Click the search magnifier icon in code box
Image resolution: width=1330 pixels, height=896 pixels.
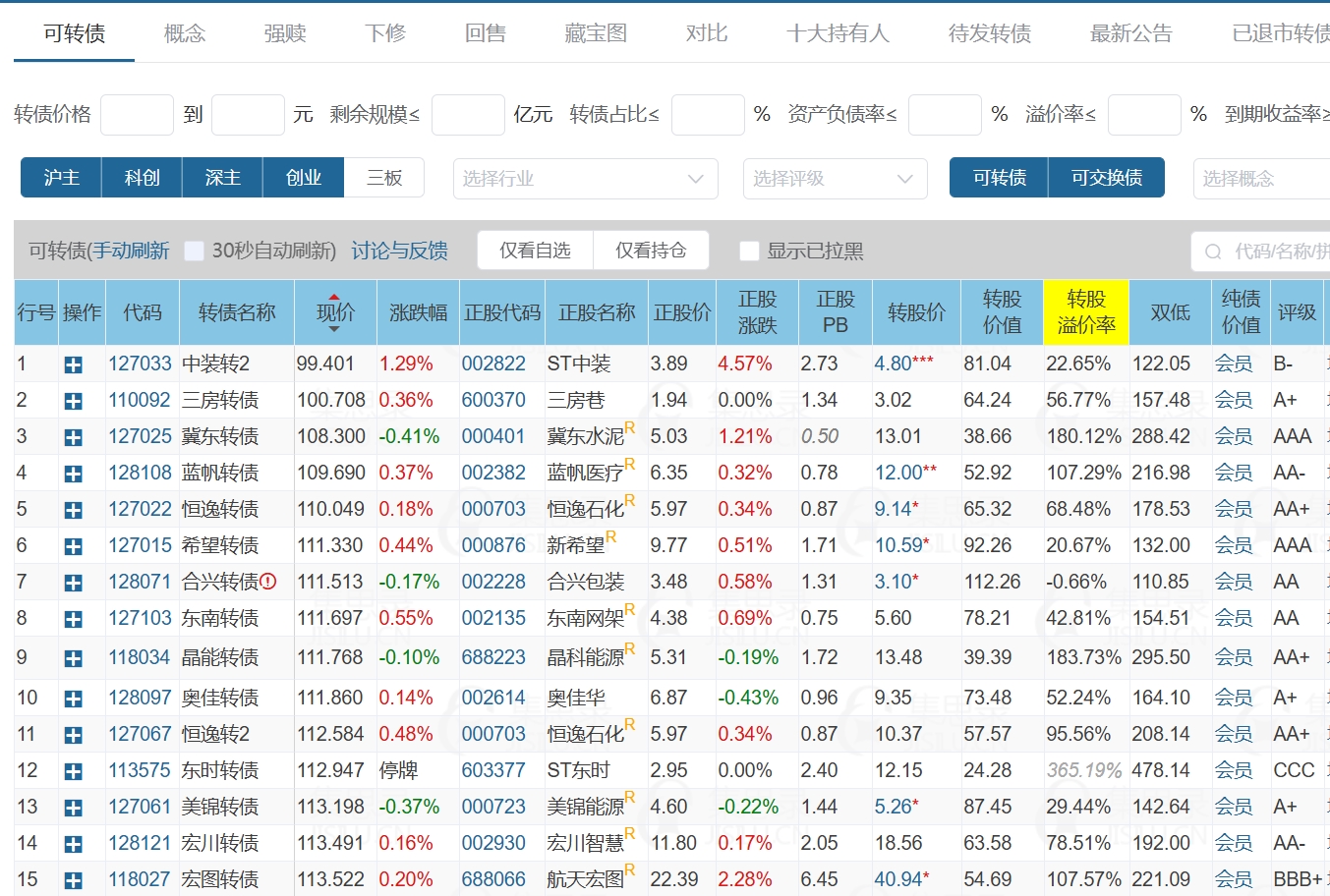point(1213,252)
